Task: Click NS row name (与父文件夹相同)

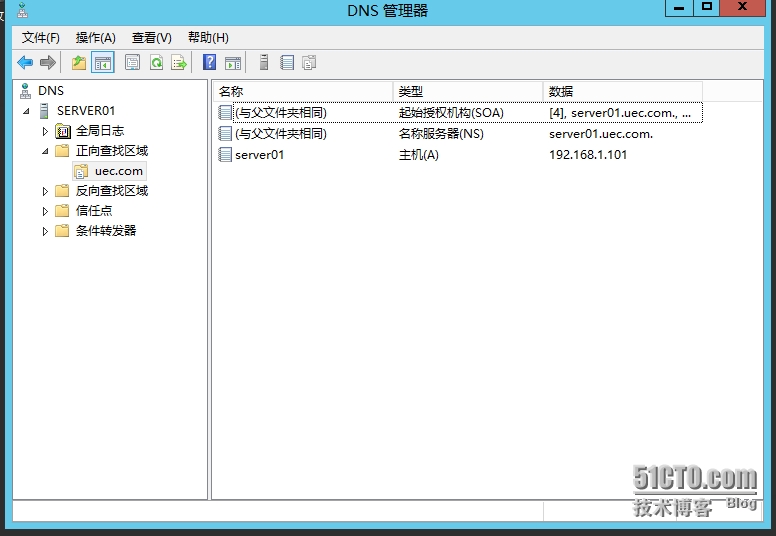Action: coord(281,134)
